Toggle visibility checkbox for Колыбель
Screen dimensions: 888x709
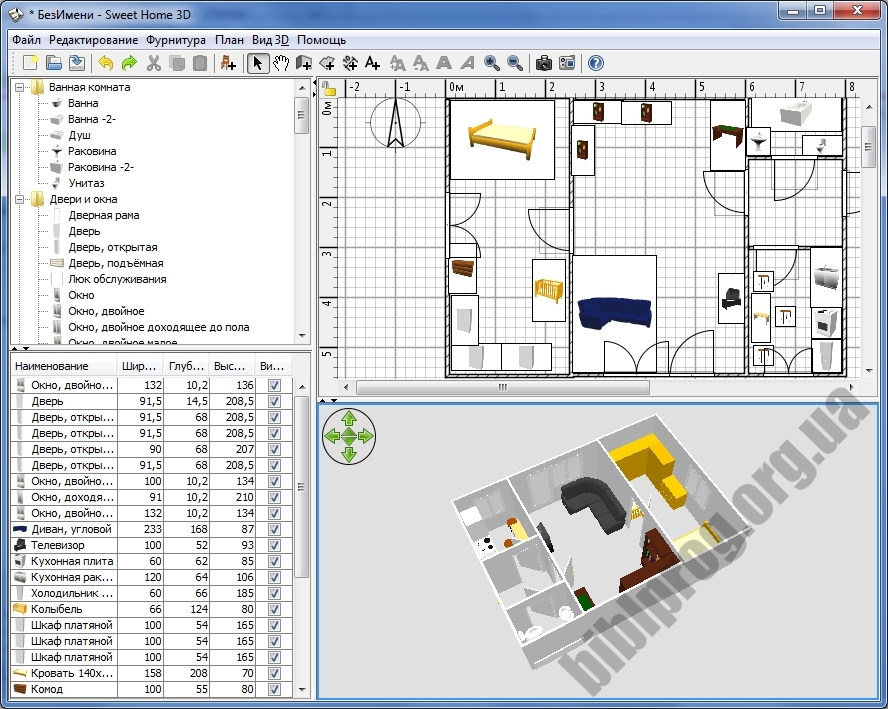point(274,609)
